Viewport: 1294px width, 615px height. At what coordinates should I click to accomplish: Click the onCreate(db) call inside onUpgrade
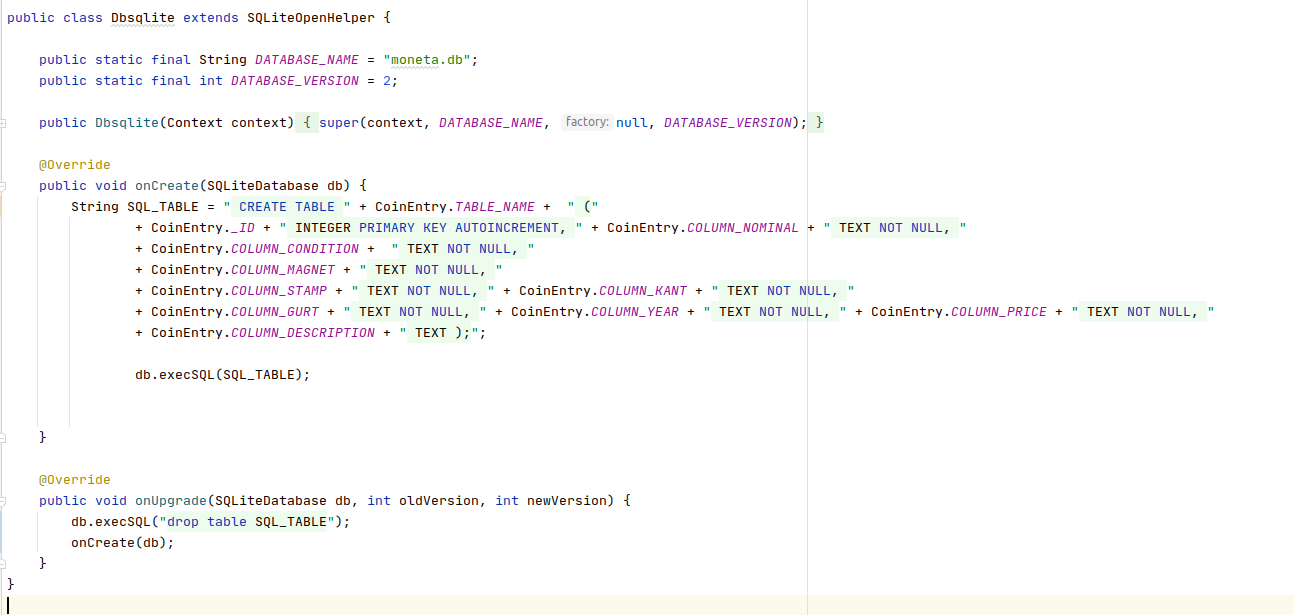(123, 543)
